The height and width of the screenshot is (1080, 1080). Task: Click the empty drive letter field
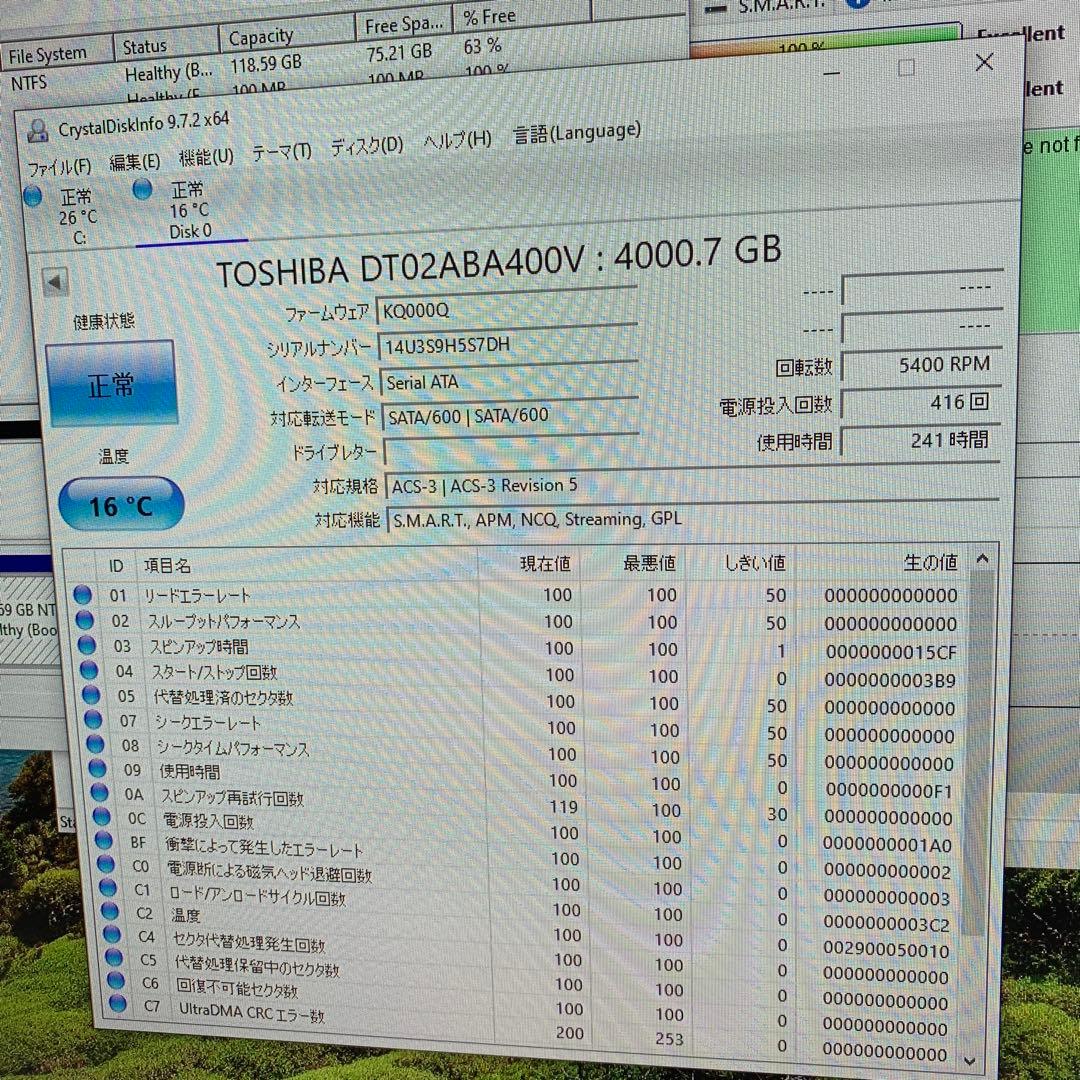click(512, 450)
